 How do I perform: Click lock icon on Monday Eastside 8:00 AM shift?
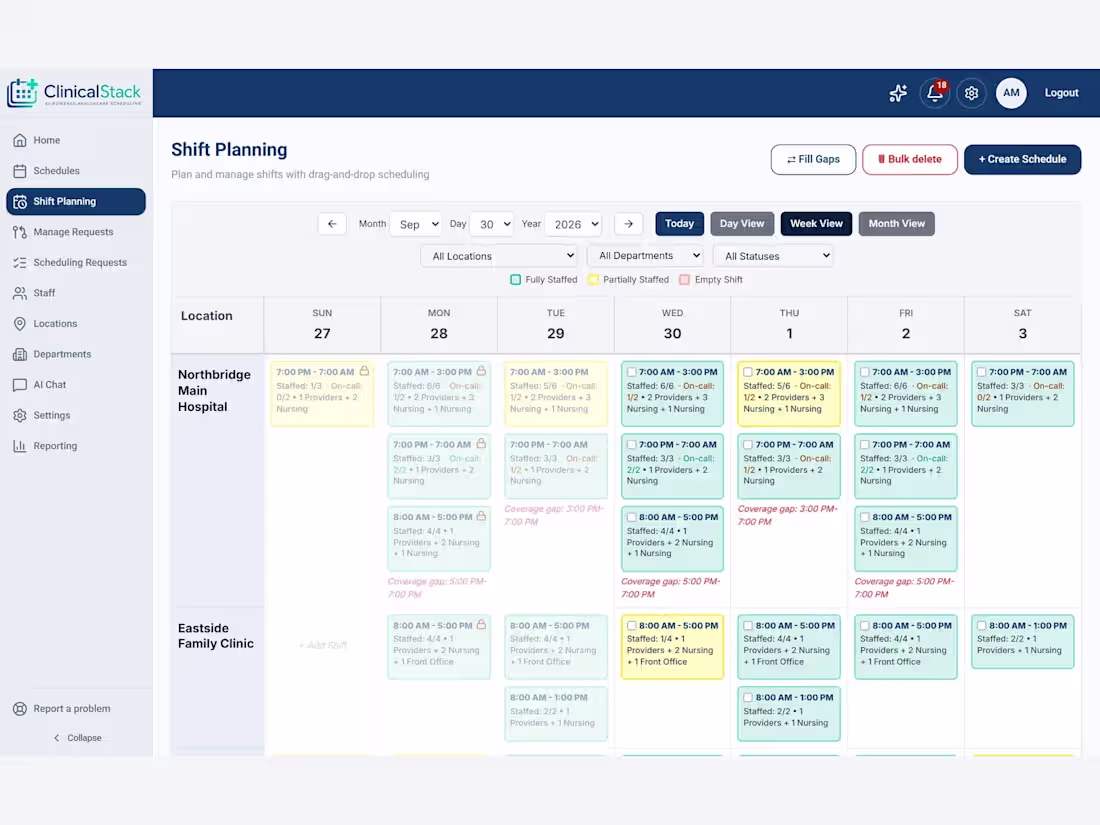pos(481,624)
